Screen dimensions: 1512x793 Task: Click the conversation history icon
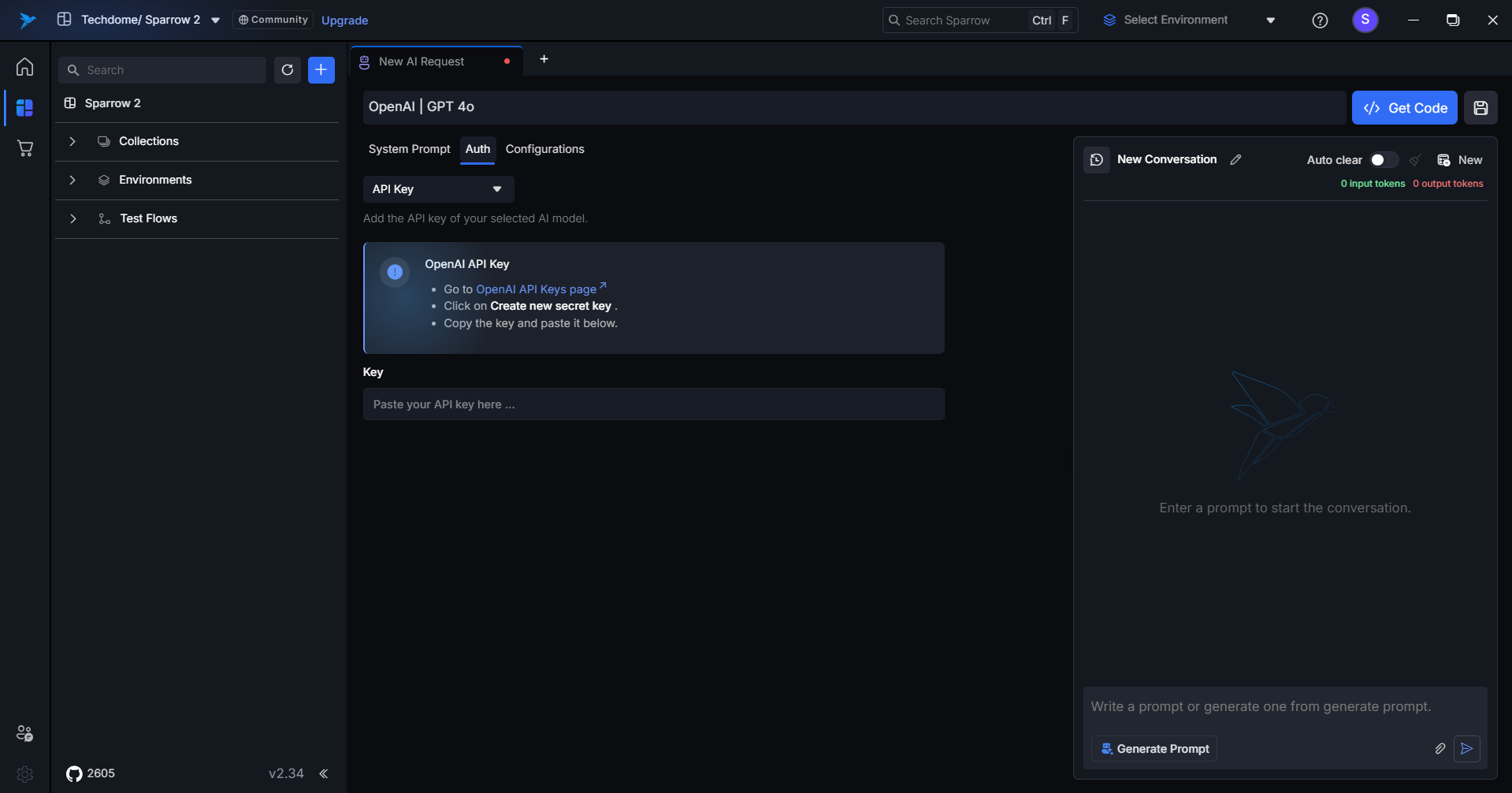[1096, 160]
